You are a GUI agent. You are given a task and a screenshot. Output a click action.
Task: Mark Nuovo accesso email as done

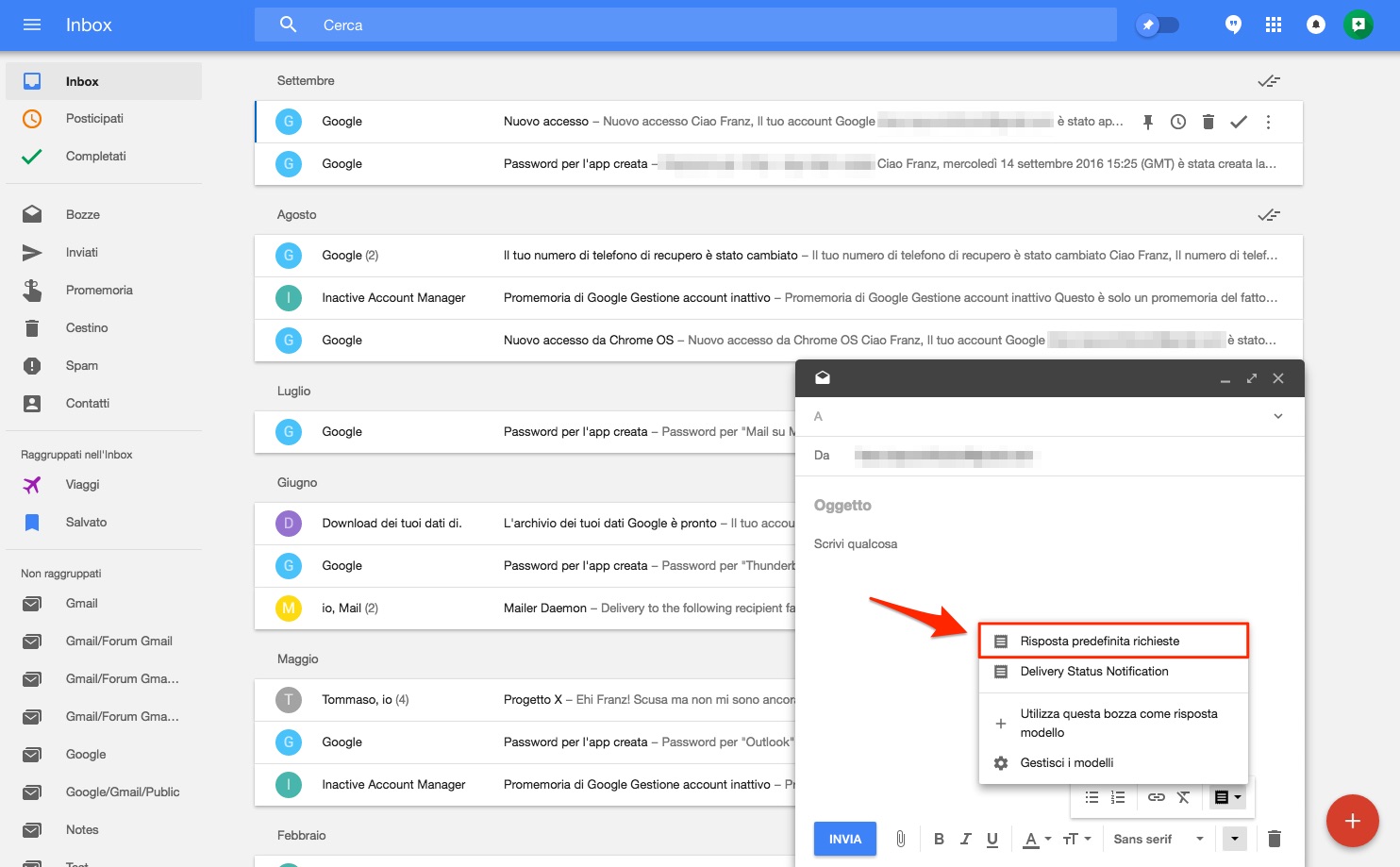(x=1239, y=122)
